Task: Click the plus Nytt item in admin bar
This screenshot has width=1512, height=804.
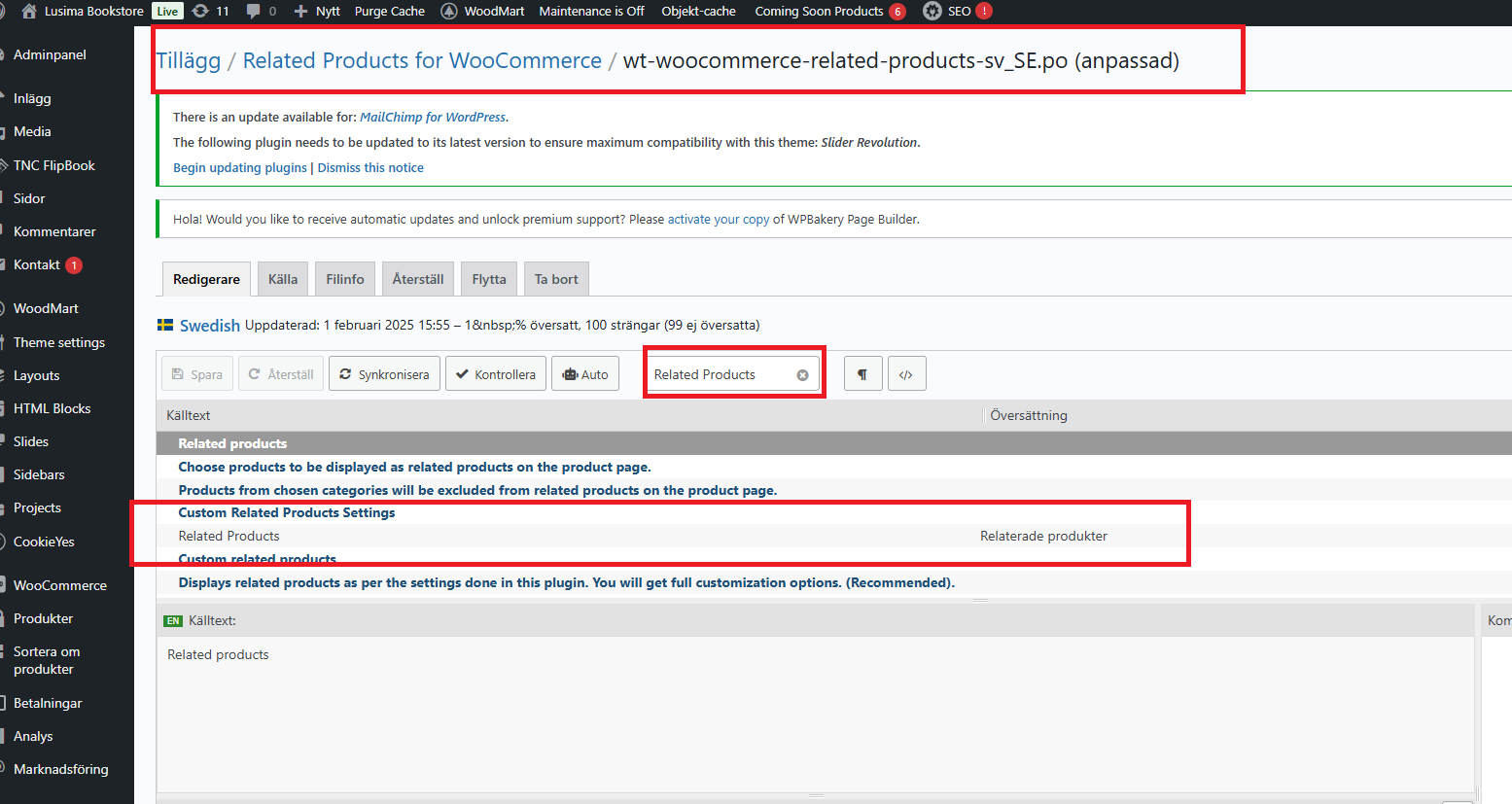Action: pos(317,12)
